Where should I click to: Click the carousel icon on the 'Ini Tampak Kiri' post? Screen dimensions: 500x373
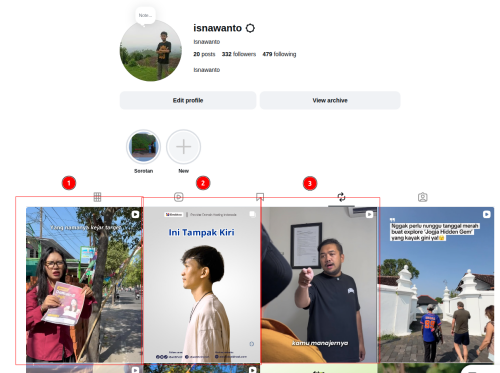[x=252, y=214]
